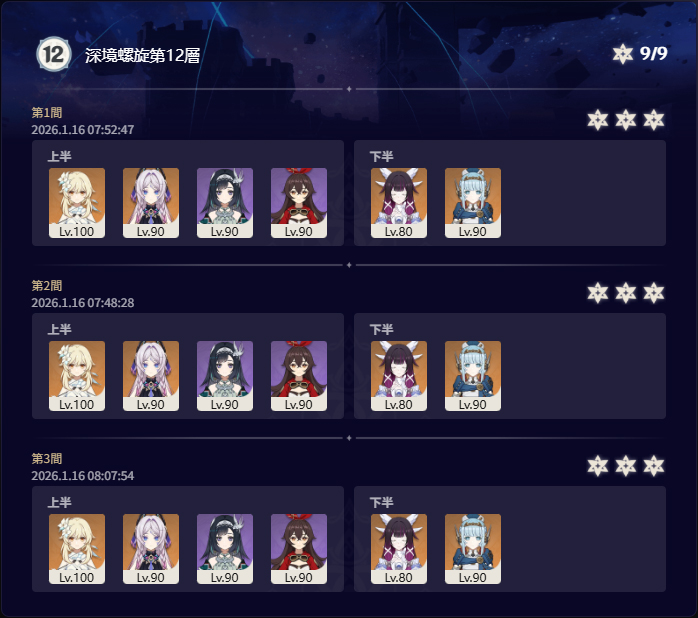Select brown-haired red-bow character in chamber 2 first half
Image resolution: width=698 pixels, height=618 pixels.
299,376
